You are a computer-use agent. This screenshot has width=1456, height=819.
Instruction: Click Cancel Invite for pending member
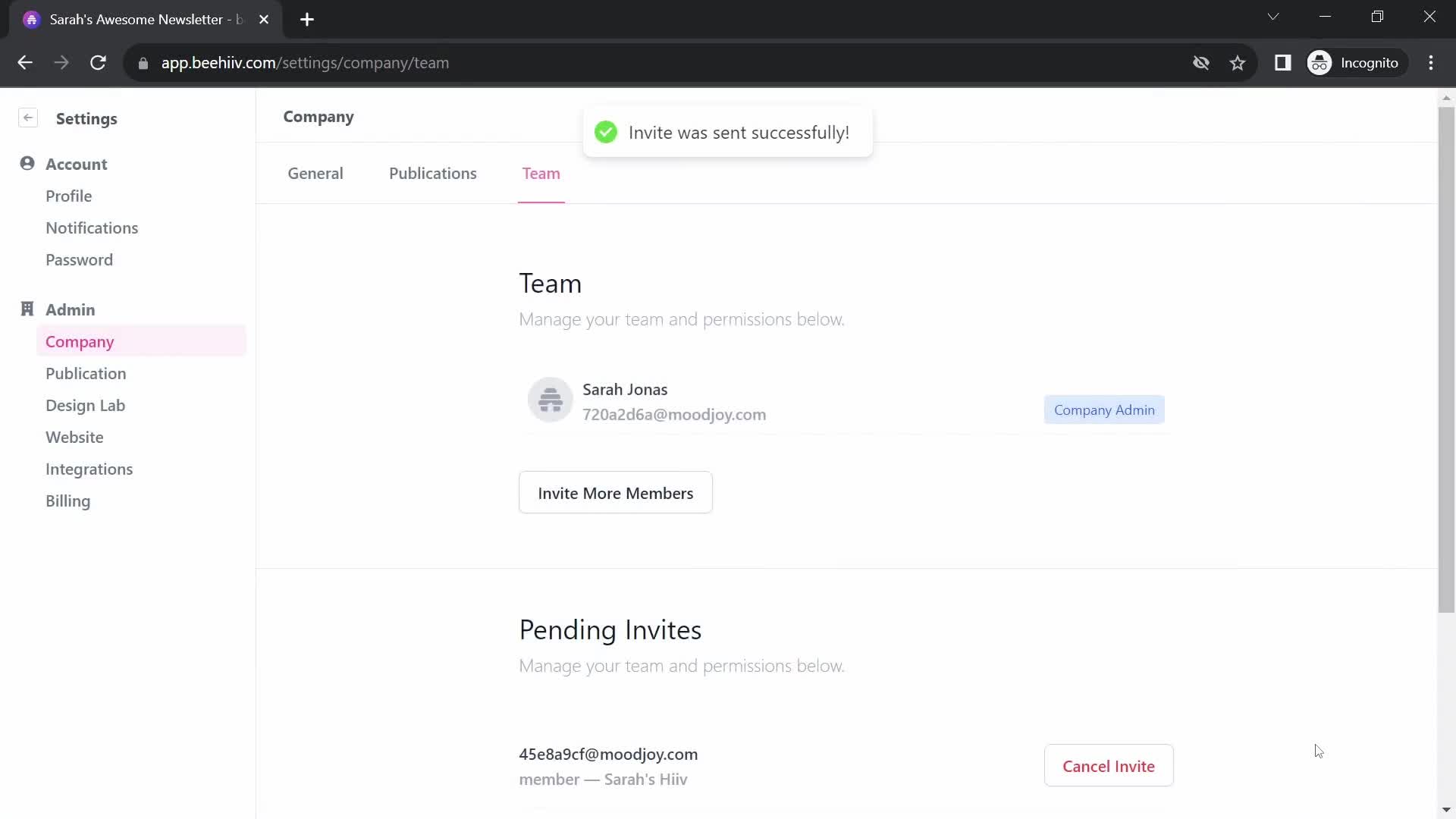click(1108, 766)
